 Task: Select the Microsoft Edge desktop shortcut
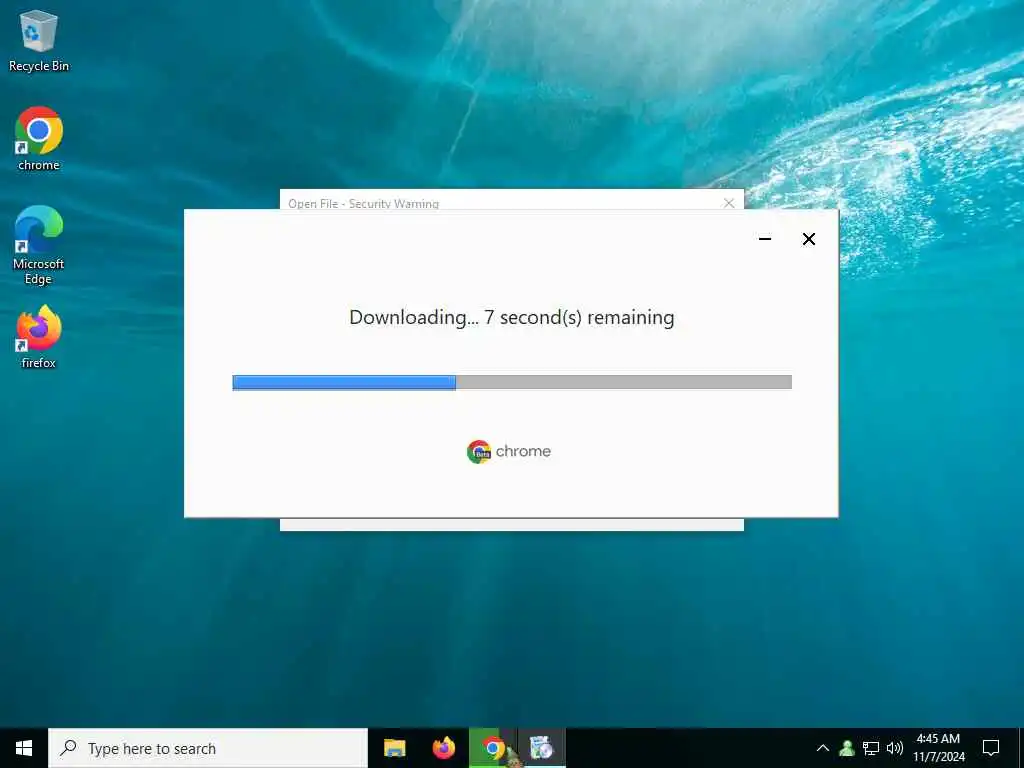coord(39,245)
